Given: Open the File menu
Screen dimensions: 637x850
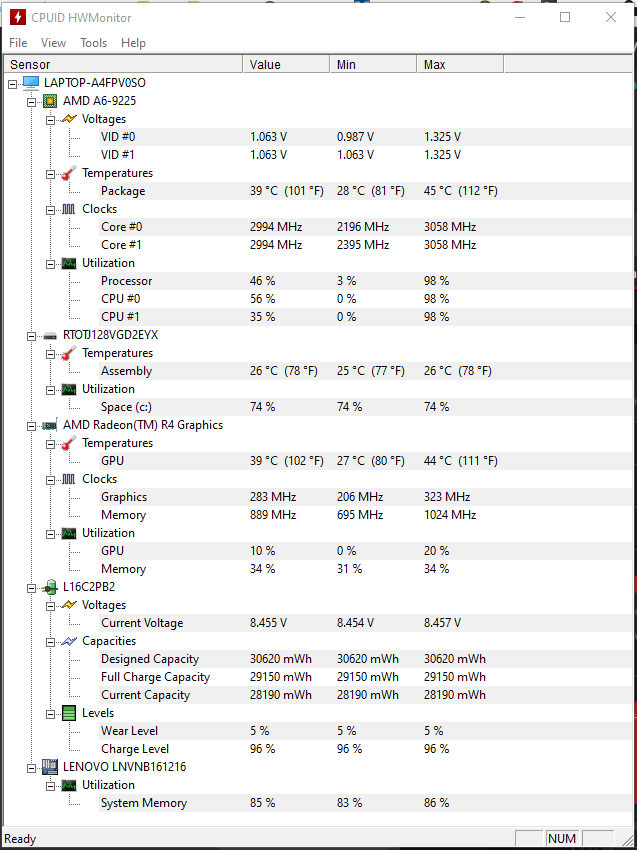Looking at the screenshot, I should [x=18, y=43].
